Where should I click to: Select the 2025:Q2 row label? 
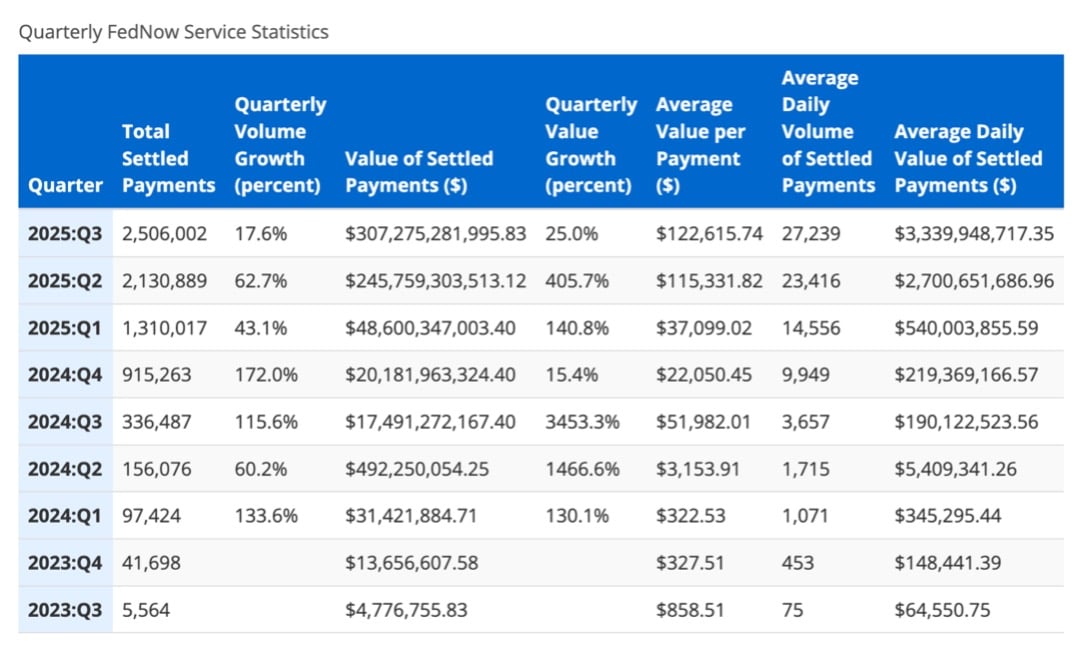coord(65,281)
